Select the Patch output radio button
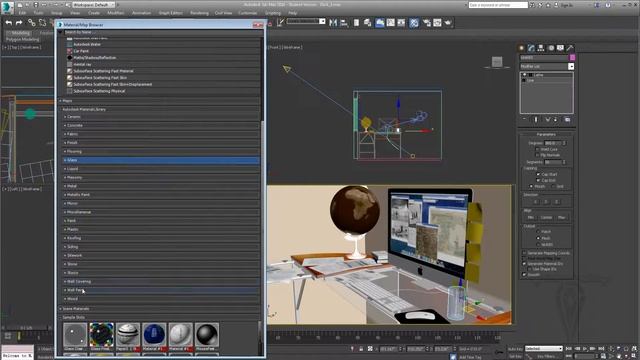The height and width of the screenshot is (360, 640). pos(538,231)
